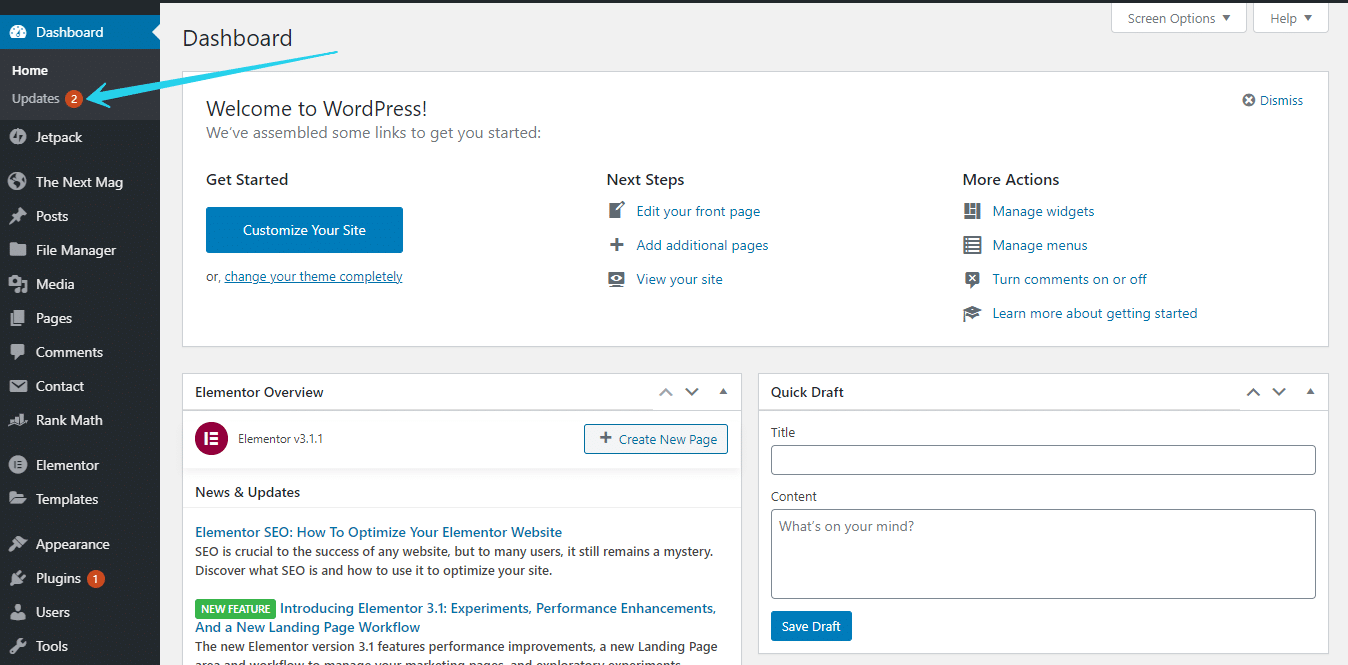The width and height of the screenshot is (1348, 665).
Task: Collapse the Elementor Overview widget
Action: click(x=723, y=391)
